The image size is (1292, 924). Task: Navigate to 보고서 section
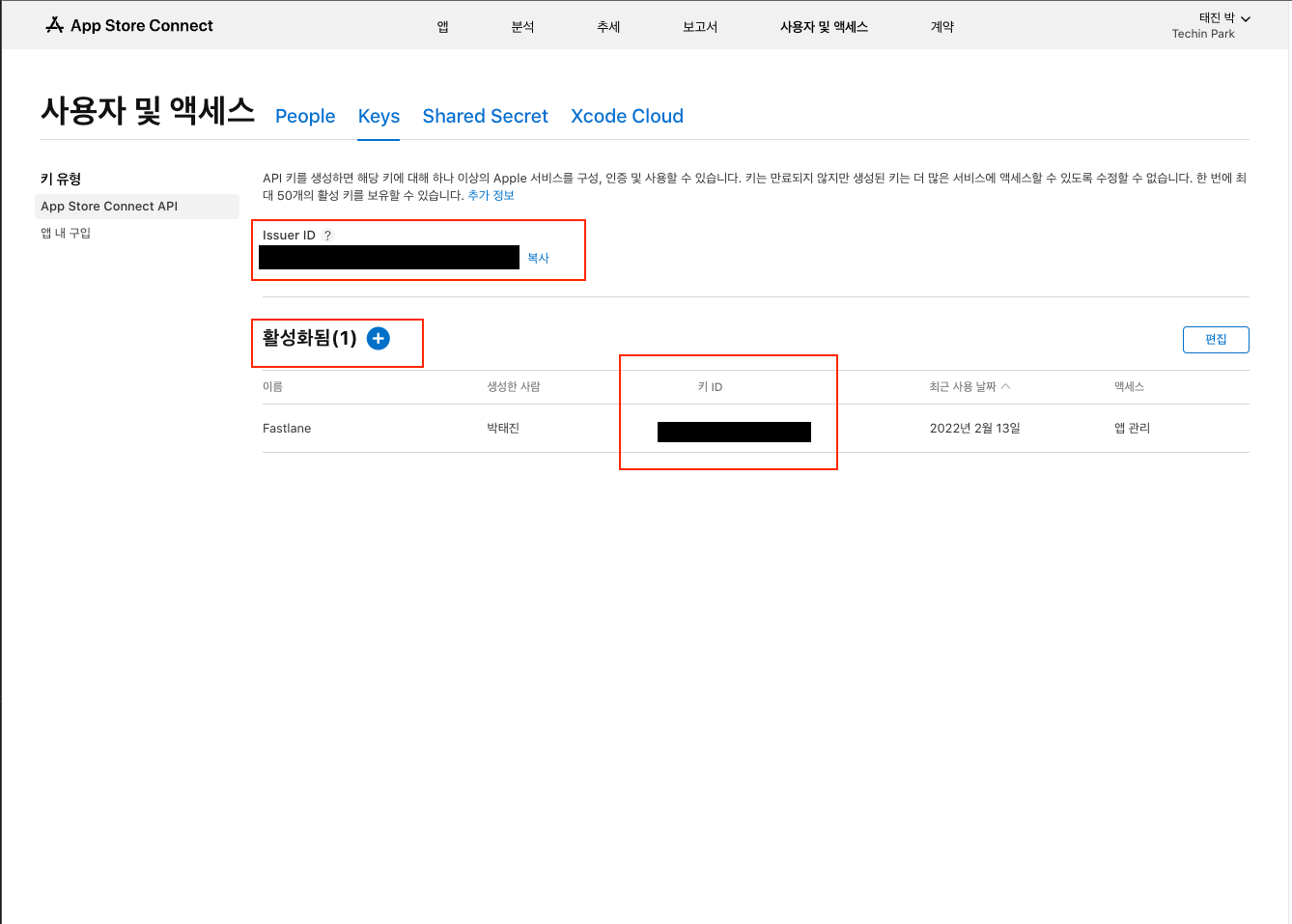[x=700, y=27]
